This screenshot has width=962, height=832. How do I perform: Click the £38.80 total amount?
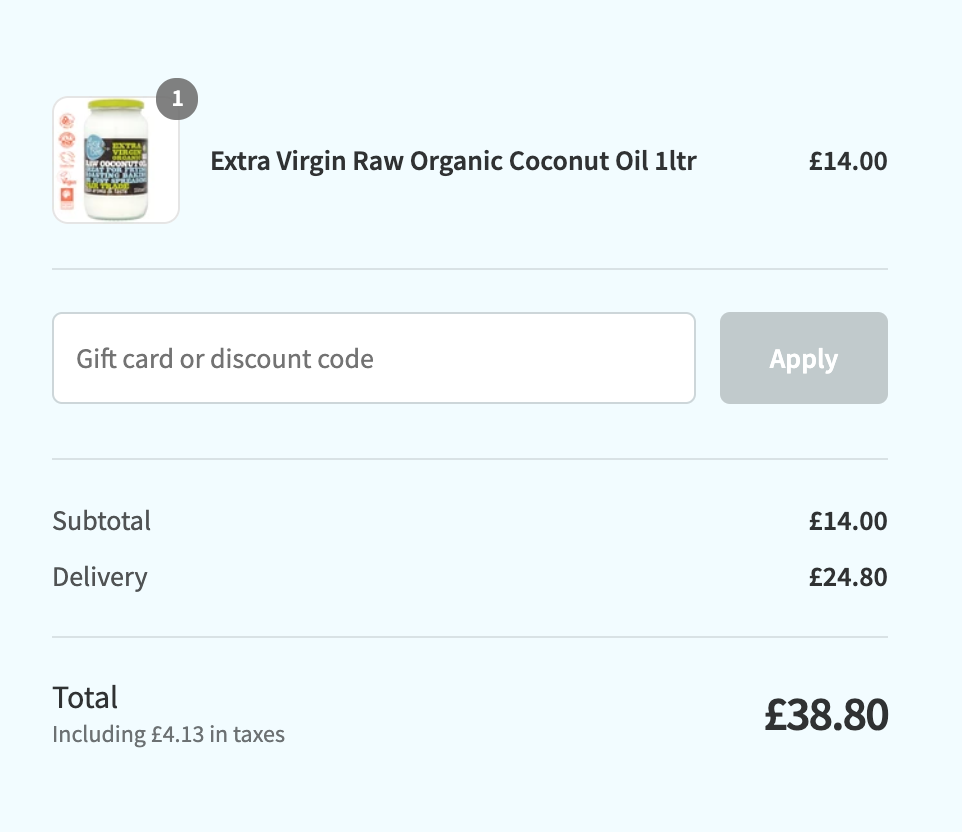(826, 715)
